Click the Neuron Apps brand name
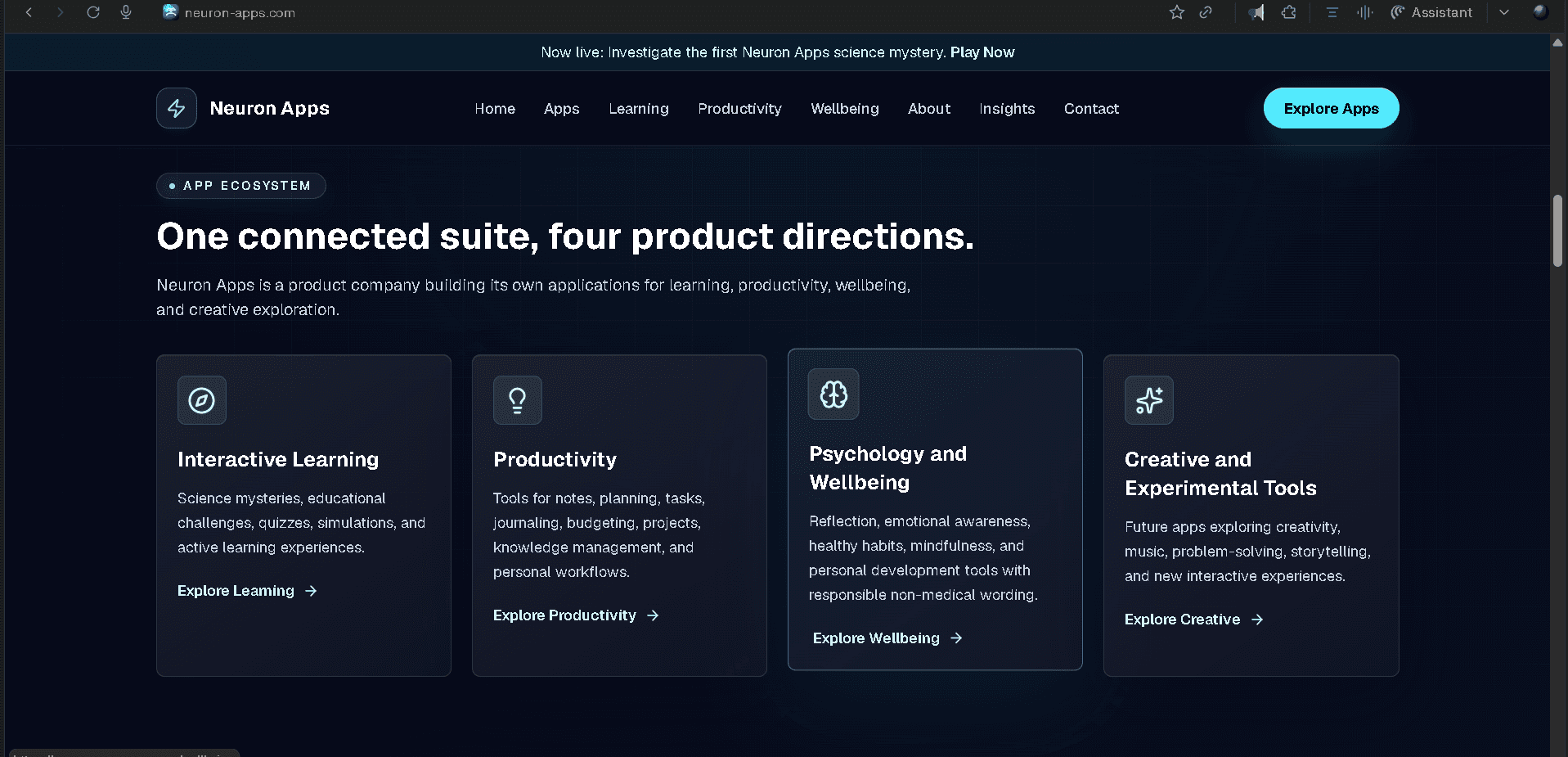Screen dimensions: 1568x757 [269, 108]
